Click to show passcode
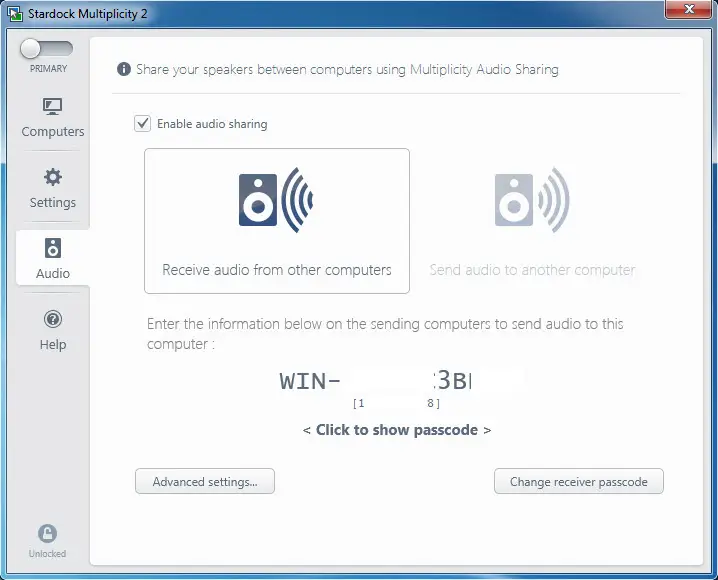Screen dimensions: 718x580 click(x=397, y=430)
